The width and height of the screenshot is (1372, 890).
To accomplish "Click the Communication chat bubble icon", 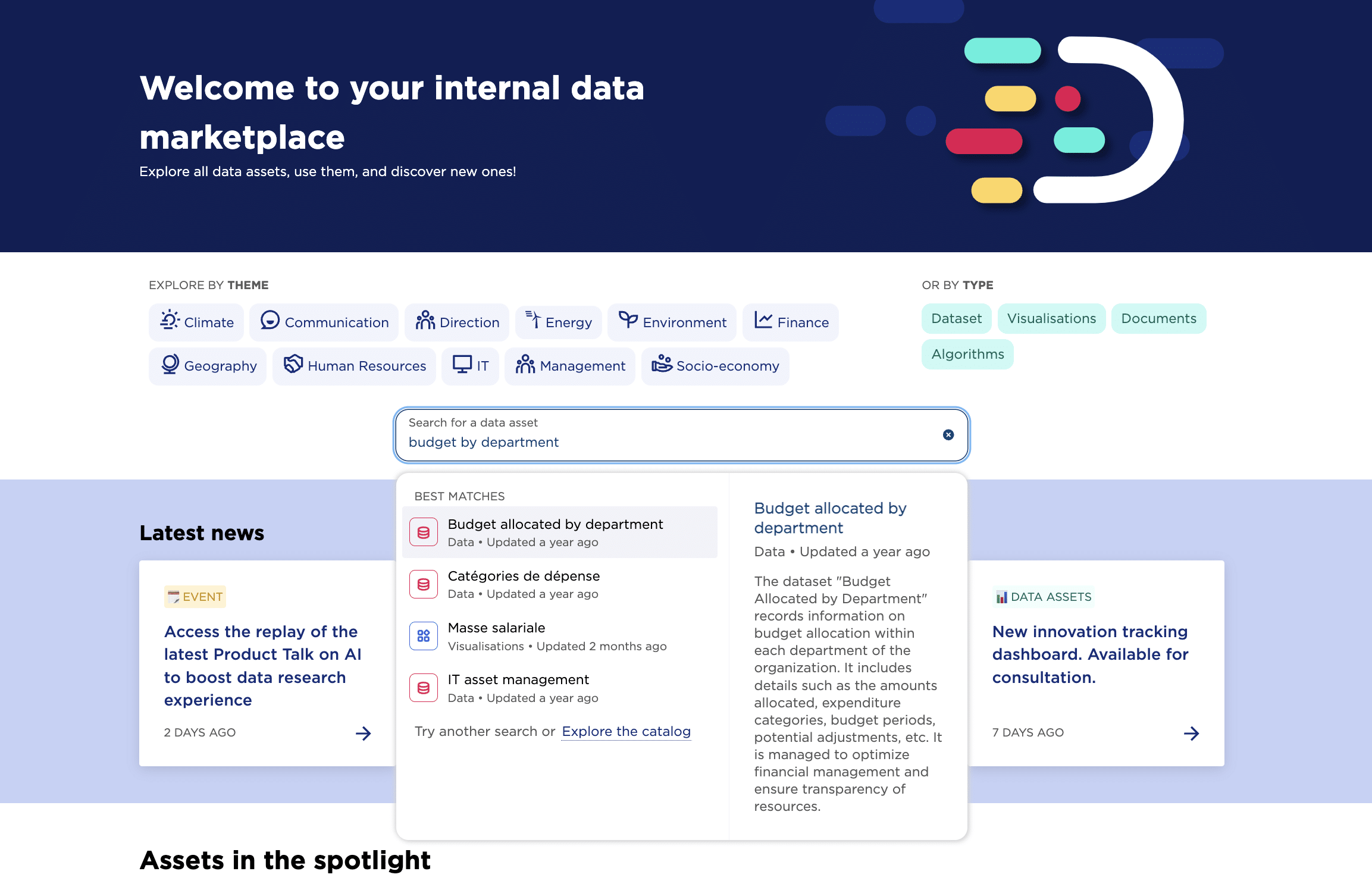I will 270,321.
